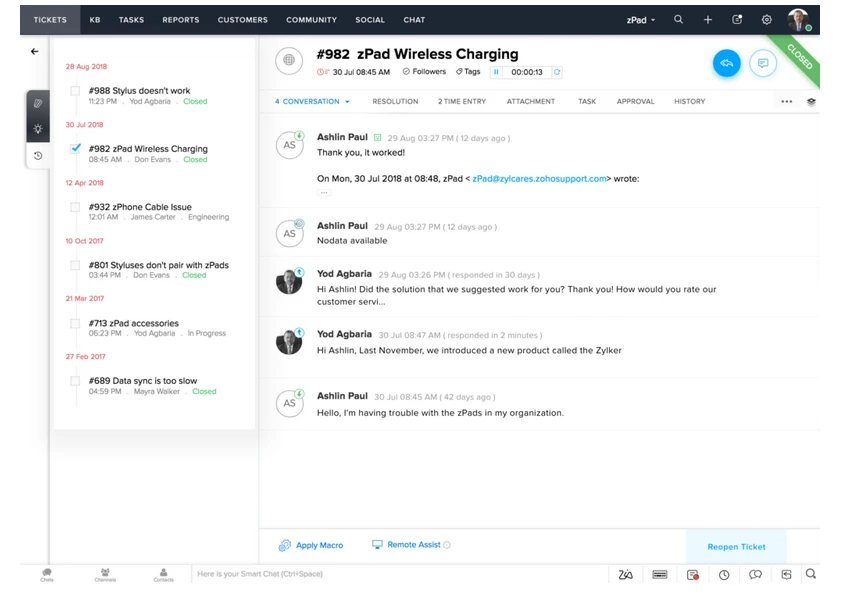Open Channels in bottom bar
The height and width of the screenshot is (595, 860).
(x=105, y=575)
